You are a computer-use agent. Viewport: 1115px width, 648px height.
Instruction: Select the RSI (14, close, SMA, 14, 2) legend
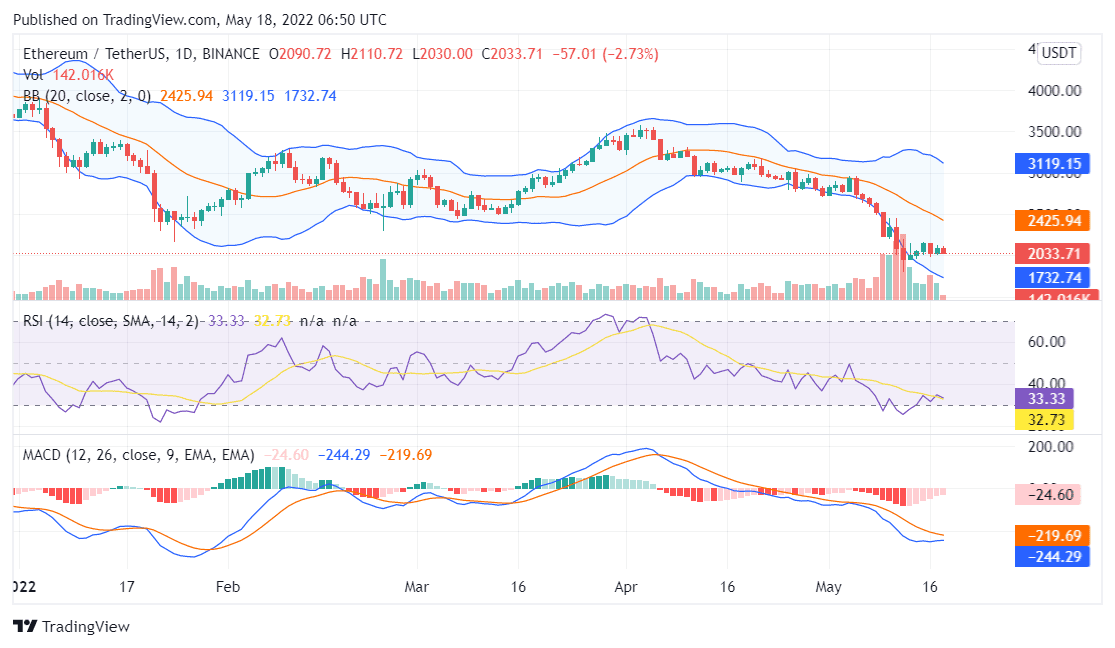click(111, 322)
